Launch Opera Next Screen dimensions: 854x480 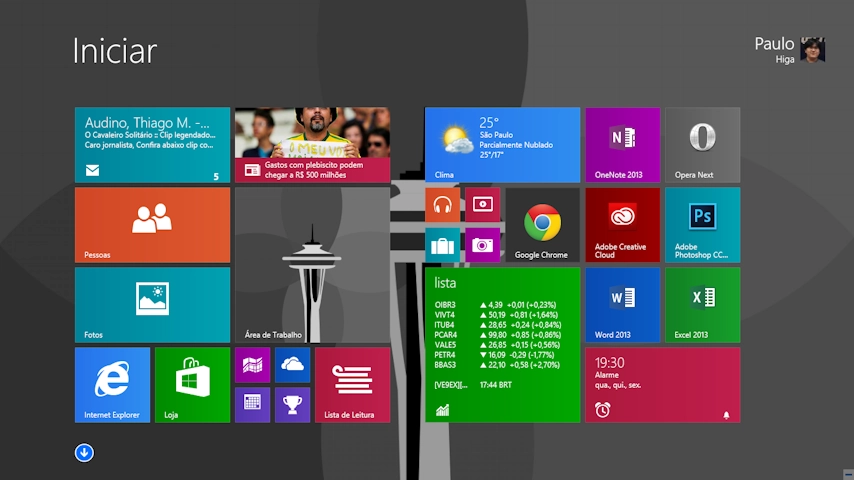click(703, 145)
